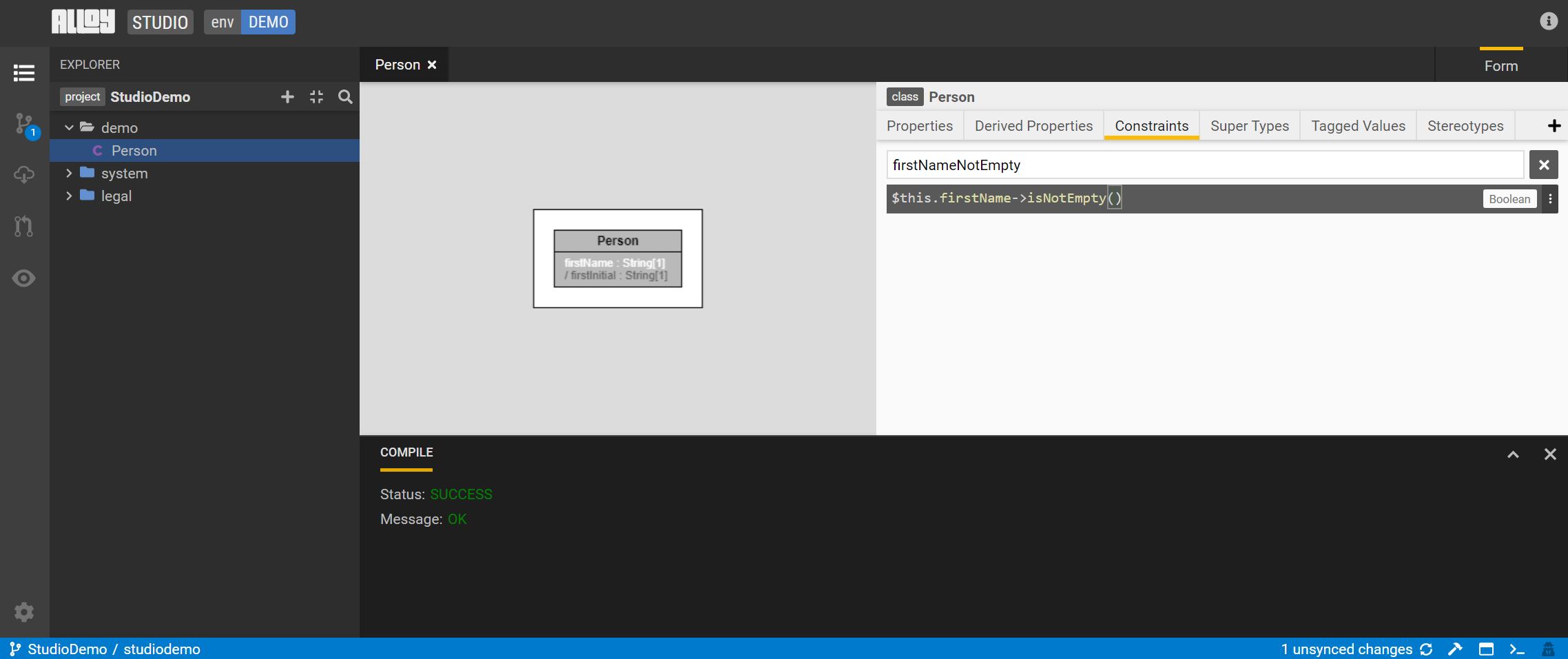Viewport: 1568px width, 659px height.
Task: Click the legal folder label
Action: click(116, 196)
